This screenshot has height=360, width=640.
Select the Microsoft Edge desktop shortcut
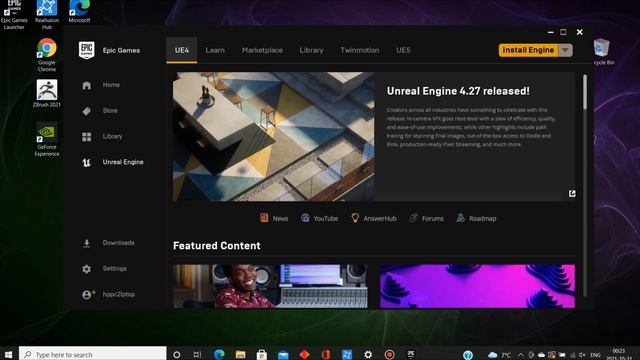click(x=79, y=11)
